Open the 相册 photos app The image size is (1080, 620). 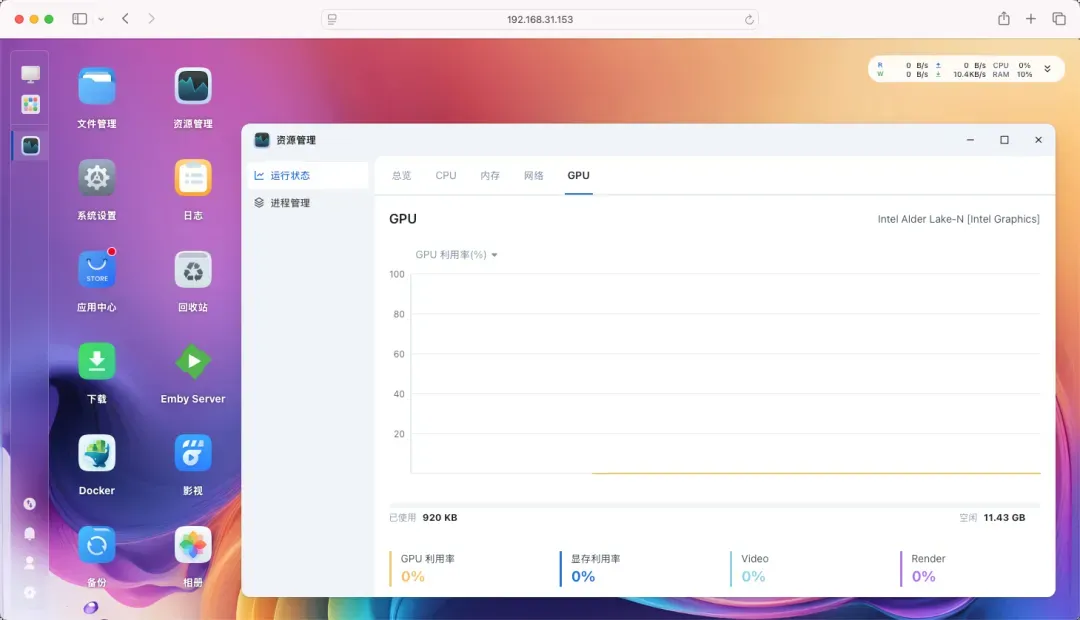tap(193, 545)
